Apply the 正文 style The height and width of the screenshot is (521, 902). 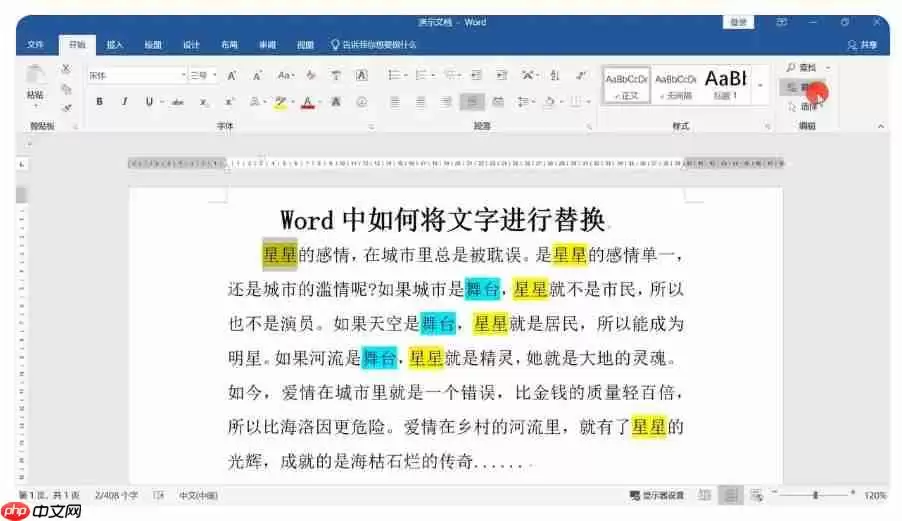point(626,85)
